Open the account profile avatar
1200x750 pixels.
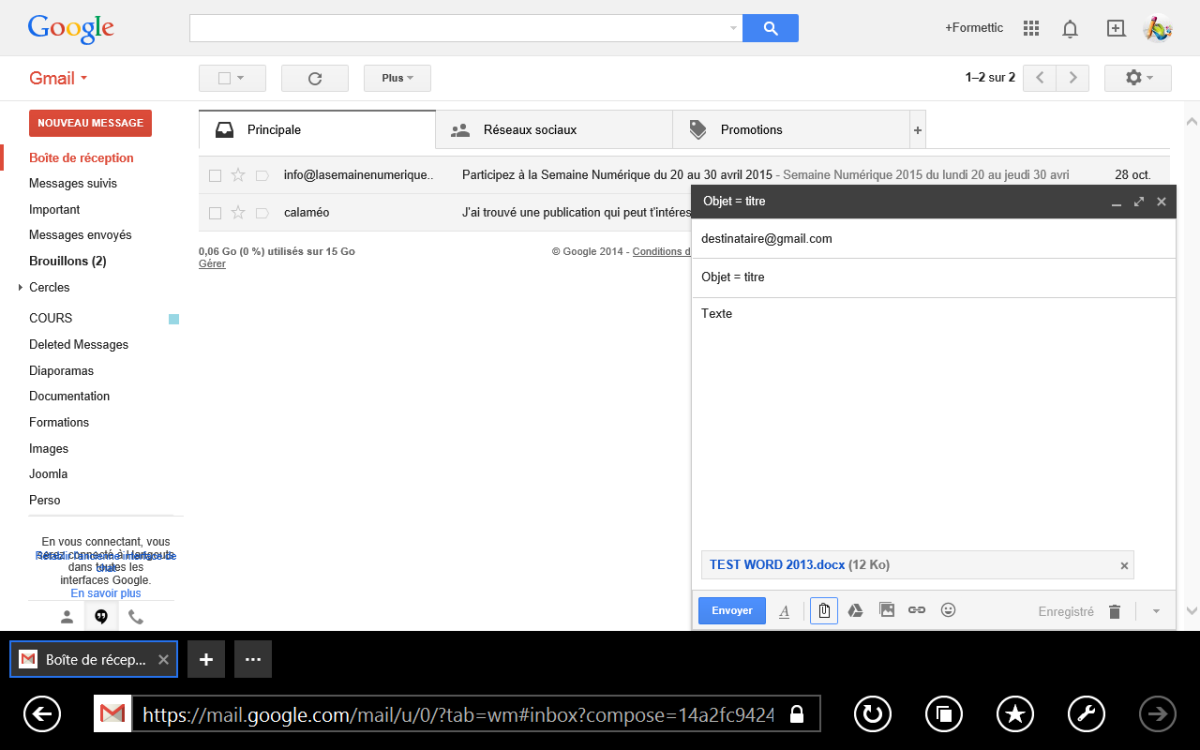pyautogui.click(x=1158, y=28)
